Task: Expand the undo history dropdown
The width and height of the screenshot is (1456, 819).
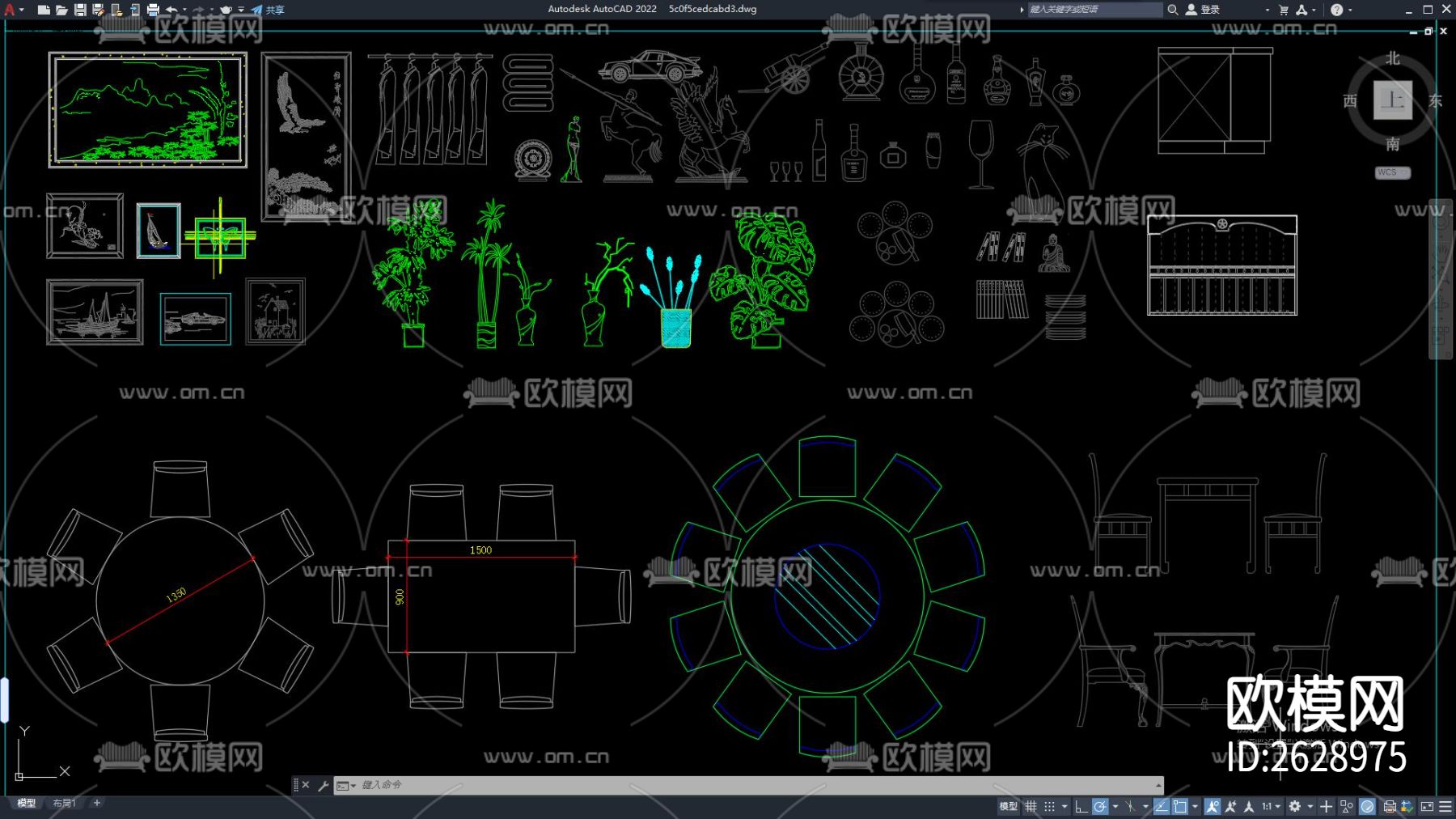Action: click(184, 10)
